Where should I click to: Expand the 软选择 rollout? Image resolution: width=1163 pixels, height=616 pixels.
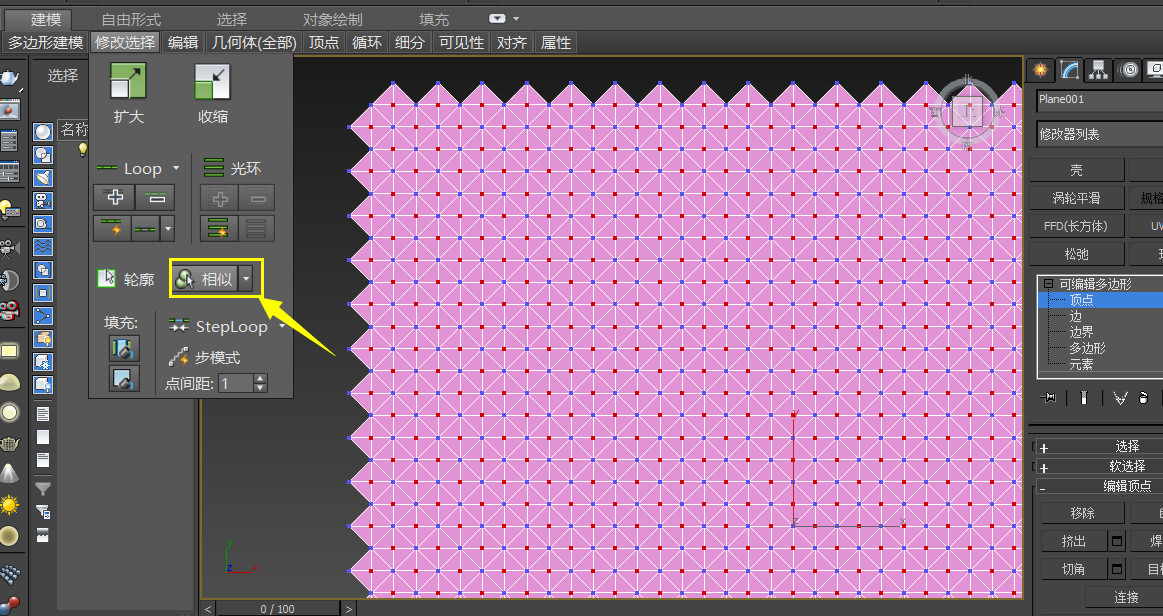[1098, 466]
